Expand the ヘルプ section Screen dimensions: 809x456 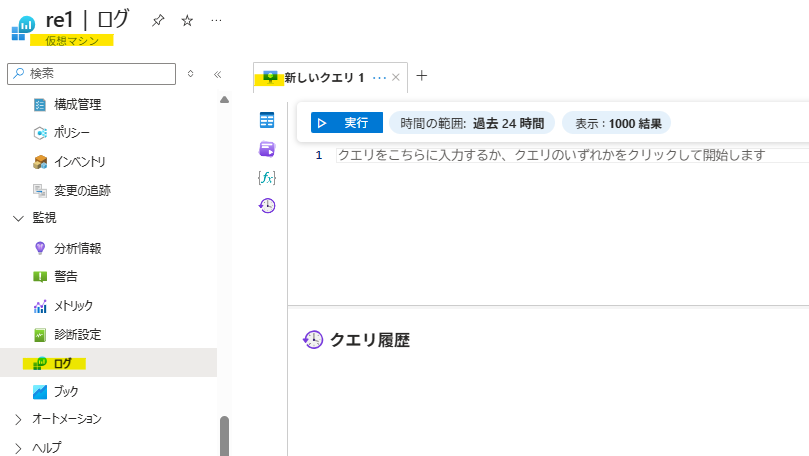[18, 447]
